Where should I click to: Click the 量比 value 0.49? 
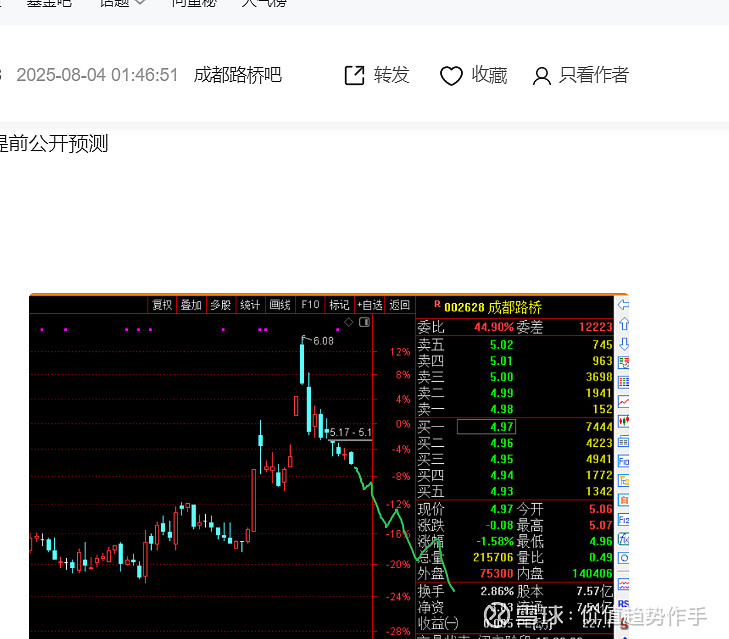[601, 557]
